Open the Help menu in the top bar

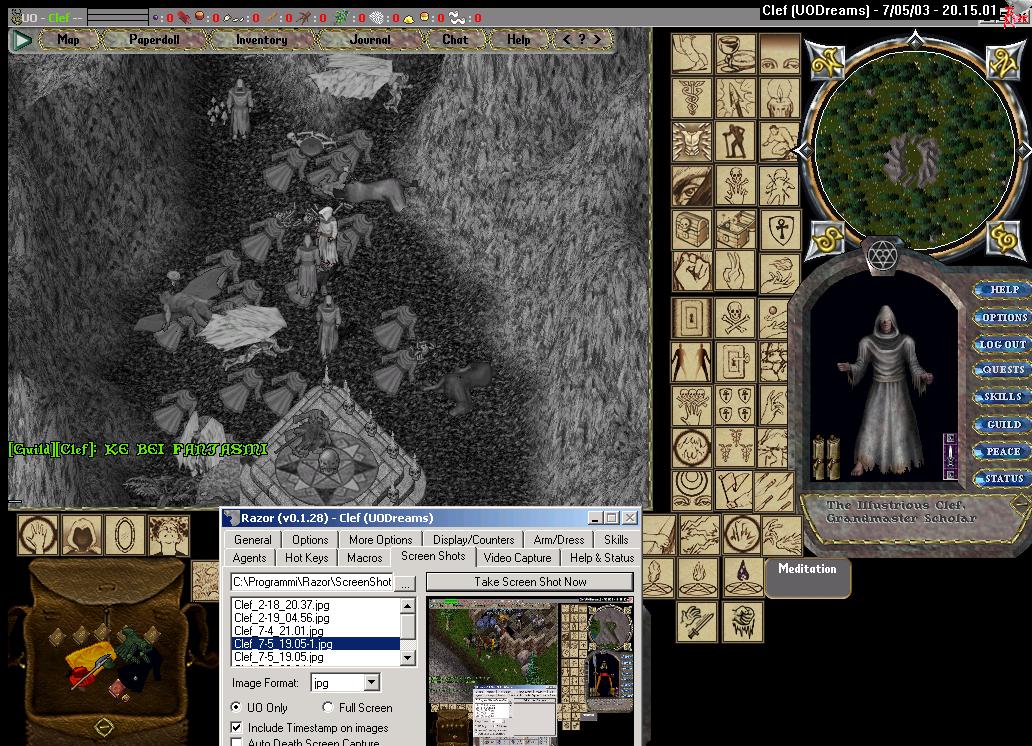(x=519, y=40)
